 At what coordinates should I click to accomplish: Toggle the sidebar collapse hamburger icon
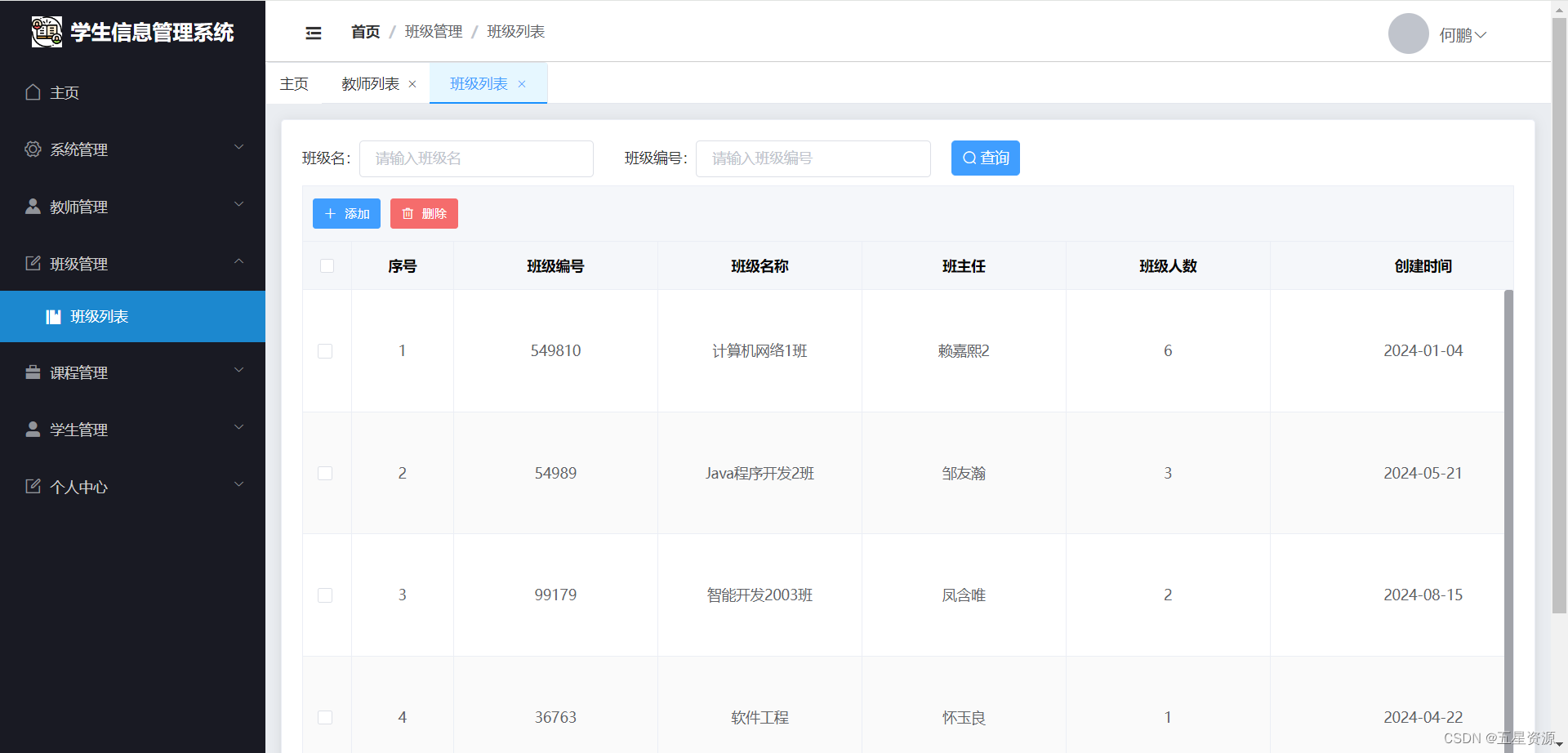tap(314, 33)
